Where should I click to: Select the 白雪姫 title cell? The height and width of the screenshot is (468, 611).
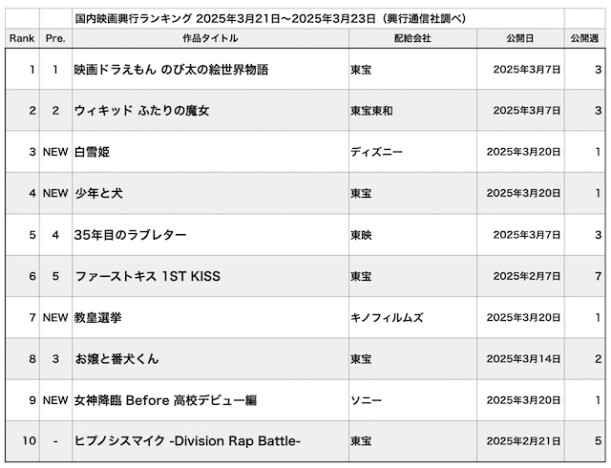click(x=89, y=152)
